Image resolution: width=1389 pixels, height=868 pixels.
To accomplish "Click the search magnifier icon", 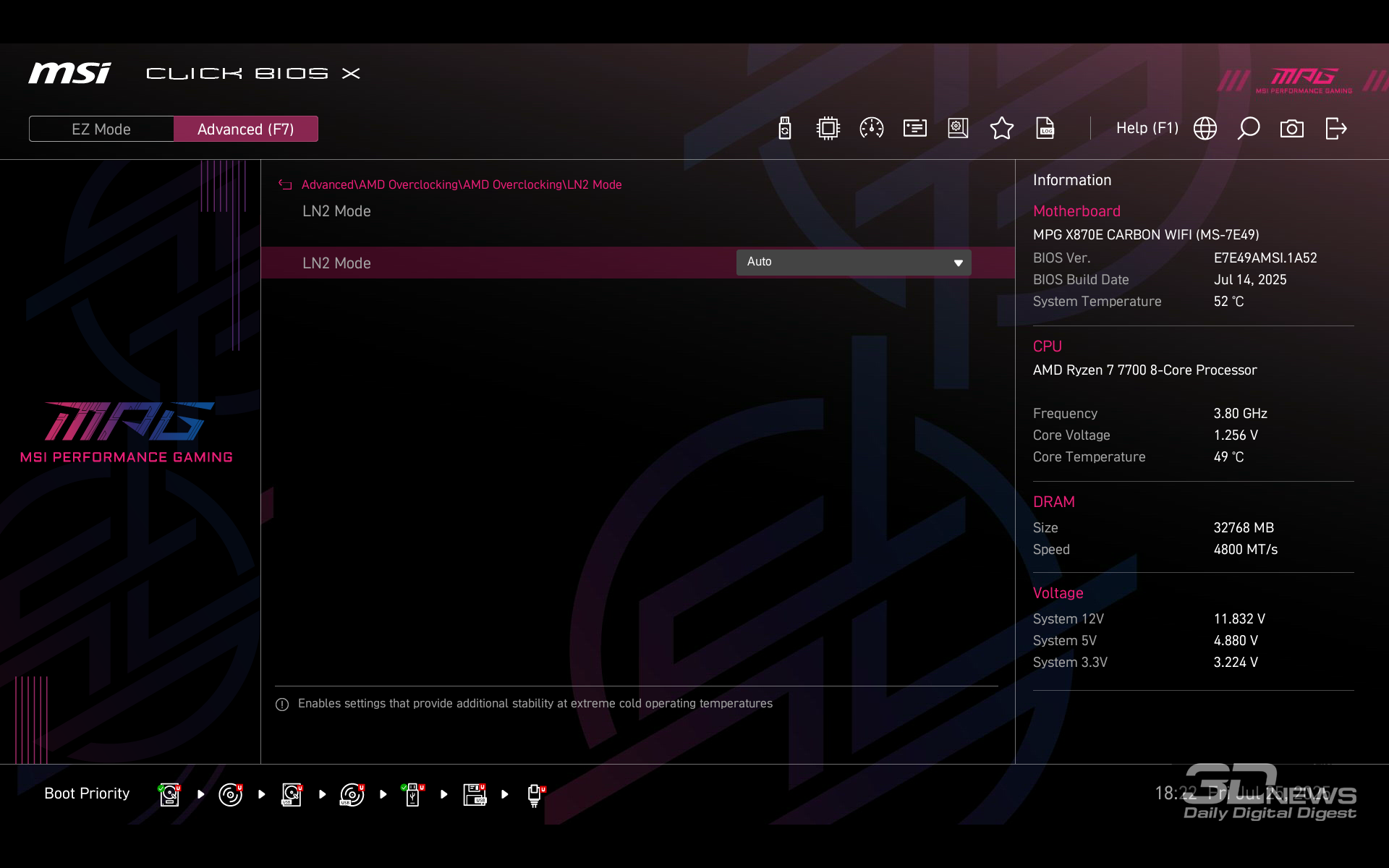I will point(1249,129).
